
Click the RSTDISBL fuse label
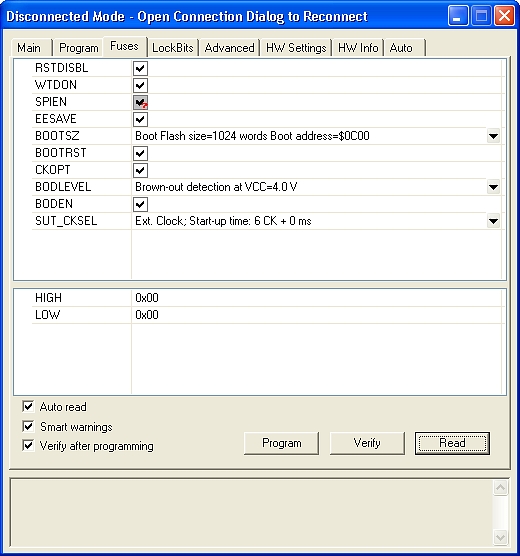click(61, 68)
